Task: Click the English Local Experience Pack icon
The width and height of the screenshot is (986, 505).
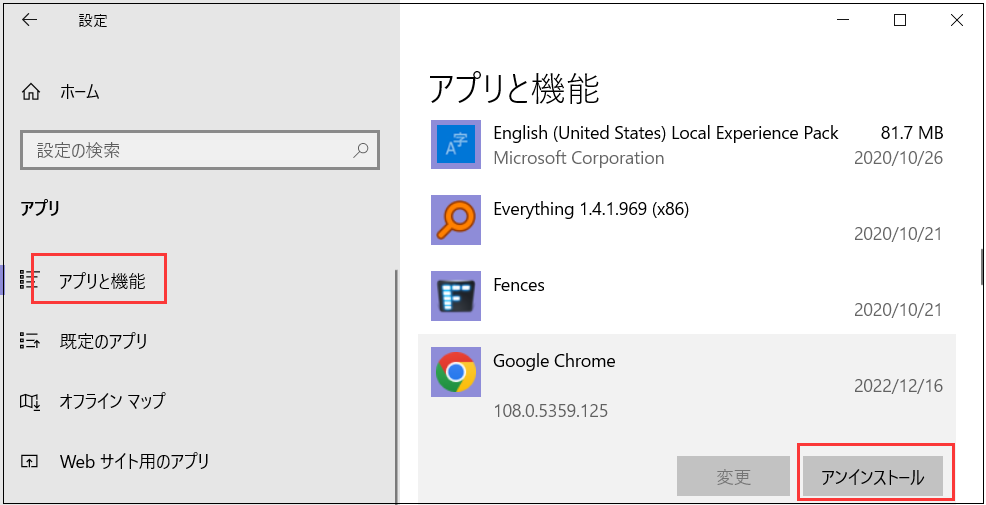Action: pyautogui.click(x=456, y=144)
